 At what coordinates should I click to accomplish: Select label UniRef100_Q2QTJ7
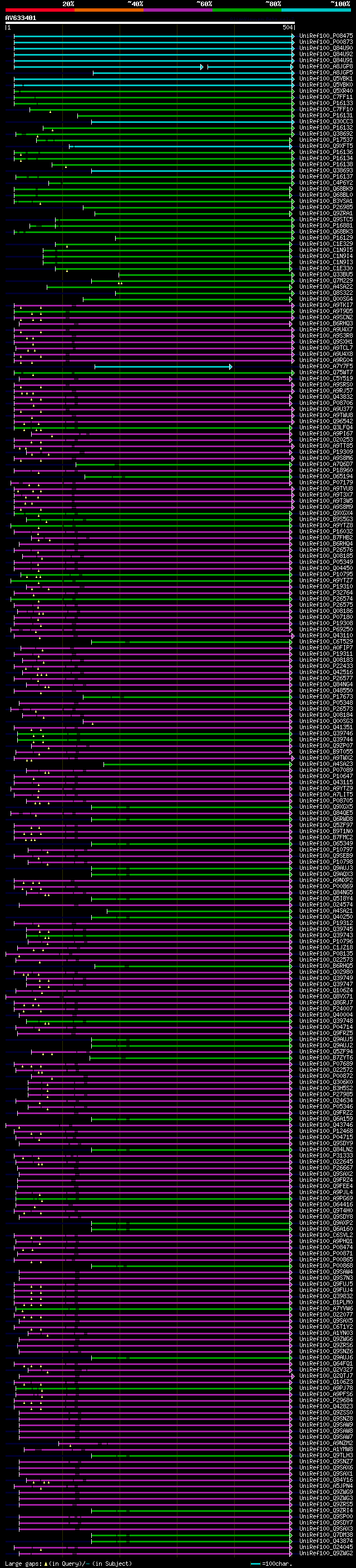pos(325,1375)
